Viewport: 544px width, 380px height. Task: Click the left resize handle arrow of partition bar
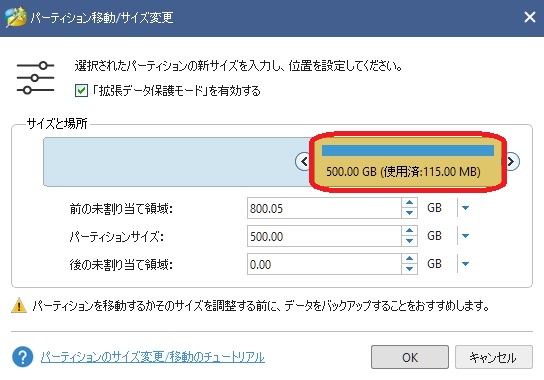pyautogui.click(x=303, y=161)
